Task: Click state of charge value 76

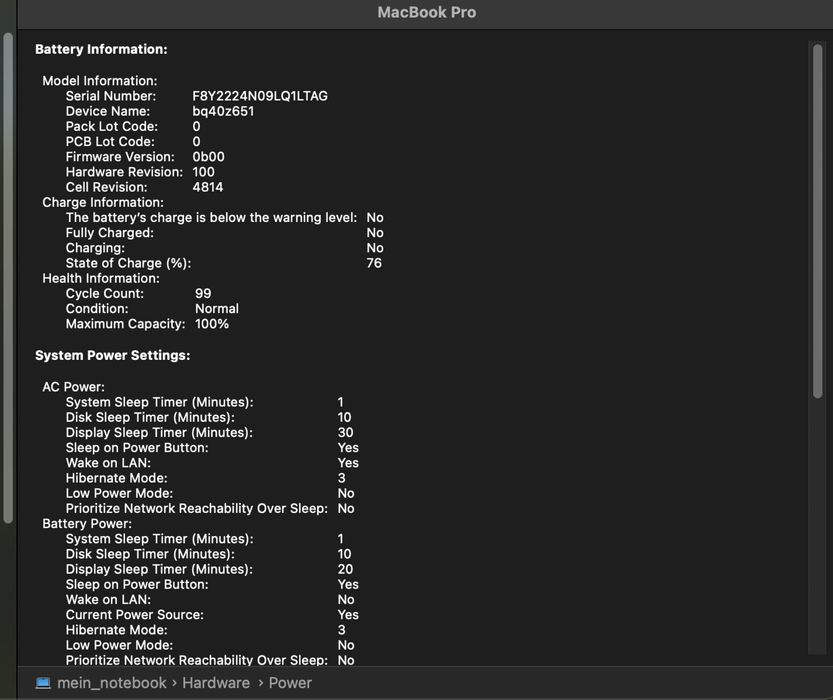Action: [x=374, y=263]
